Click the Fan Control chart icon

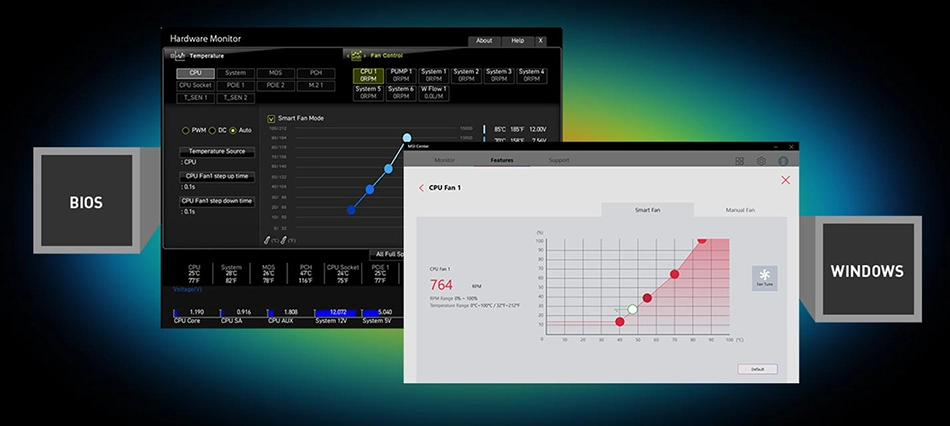coord(356,55)
